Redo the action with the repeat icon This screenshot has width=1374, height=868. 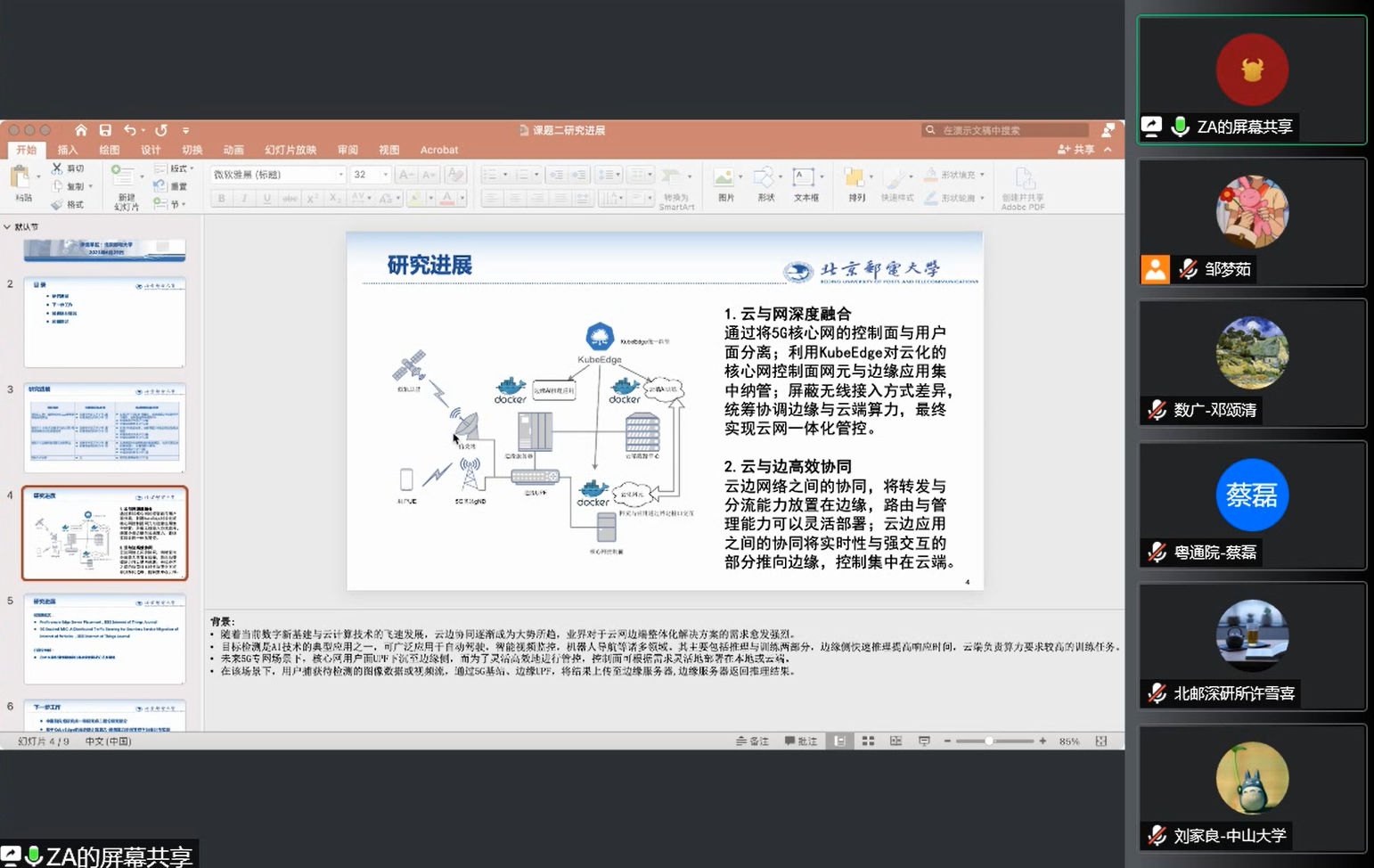point(161,130)
